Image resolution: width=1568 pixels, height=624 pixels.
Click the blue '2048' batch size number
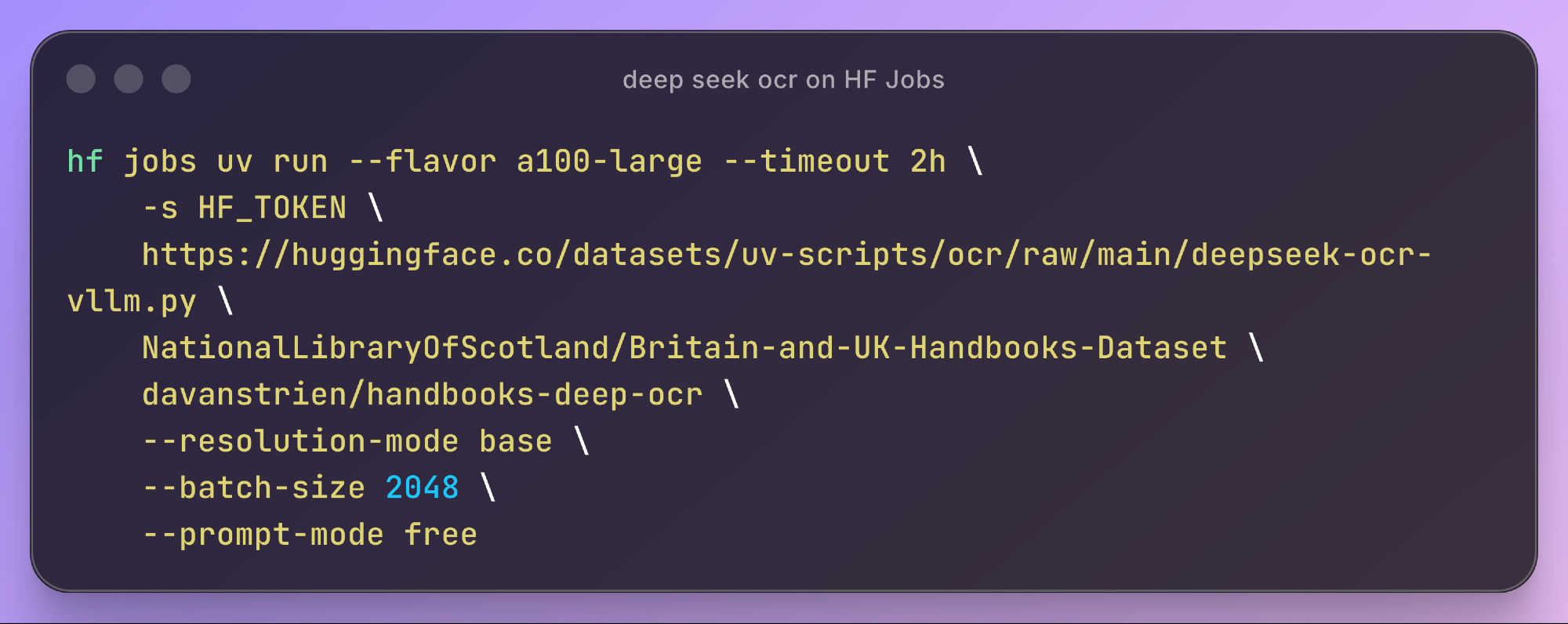(x=422, y=488)
